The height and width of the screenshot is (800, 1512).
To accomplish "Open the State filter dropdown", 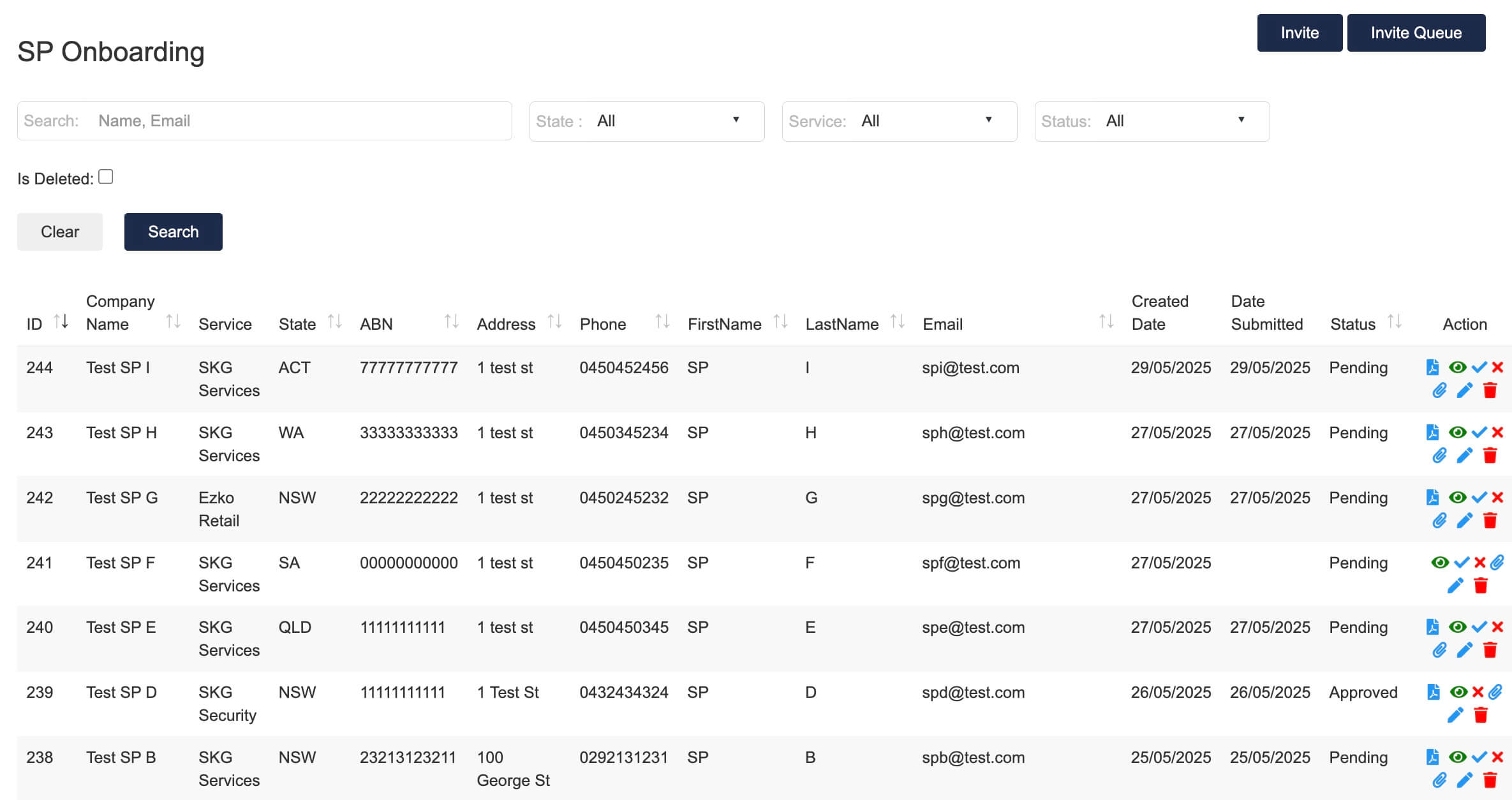I will tap(647, 121).
